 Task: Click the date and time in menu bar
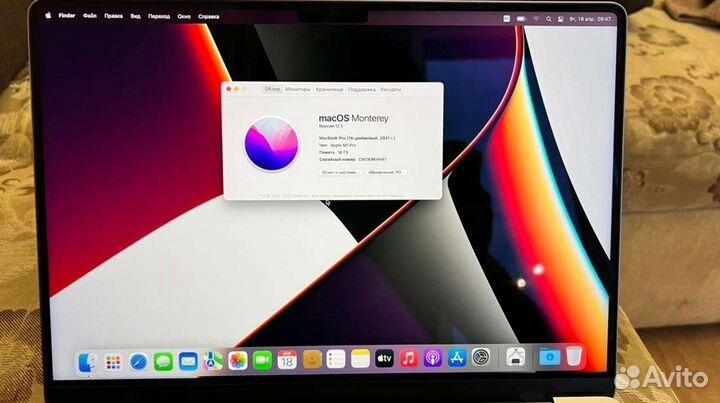click(590, 19)
